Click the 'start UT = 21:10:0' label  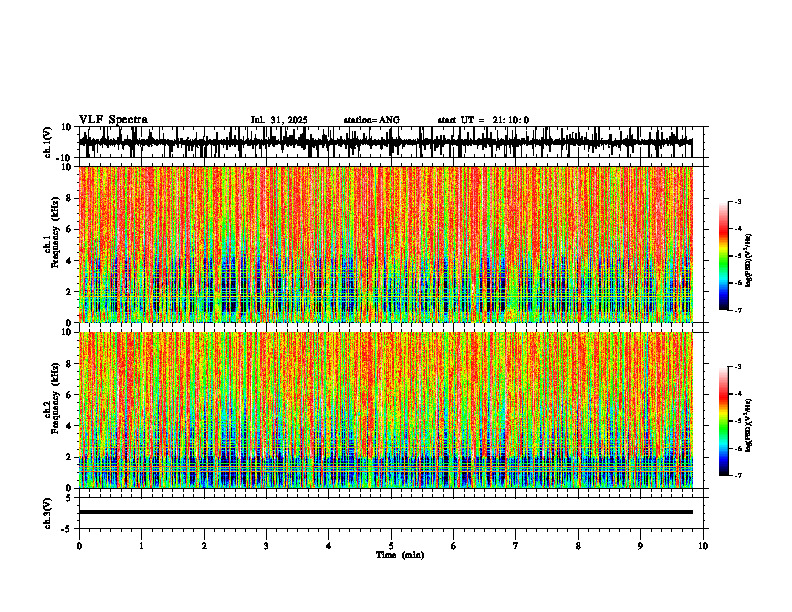pos(483,120)
